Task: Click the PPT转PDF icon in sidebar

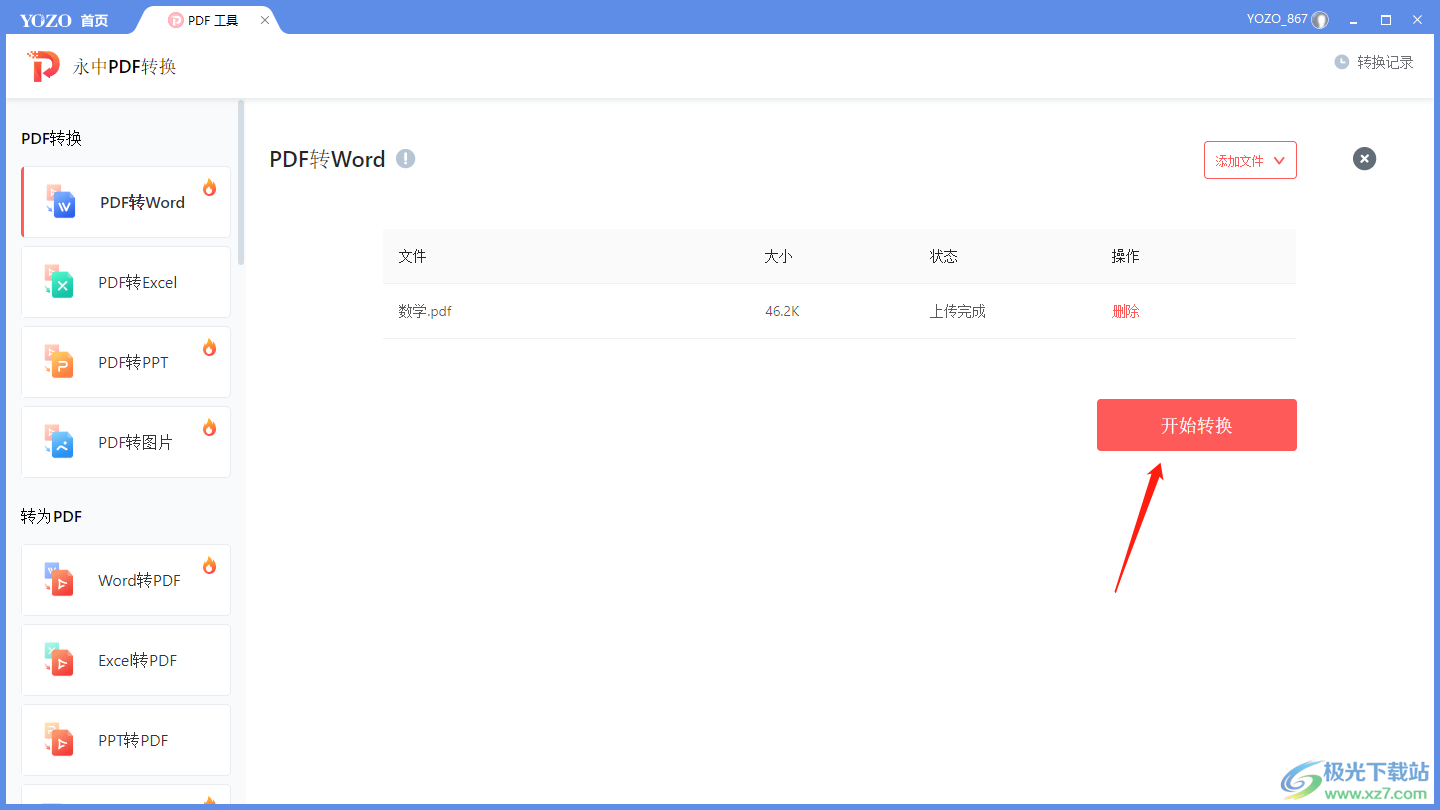Action: click(60, 740)
